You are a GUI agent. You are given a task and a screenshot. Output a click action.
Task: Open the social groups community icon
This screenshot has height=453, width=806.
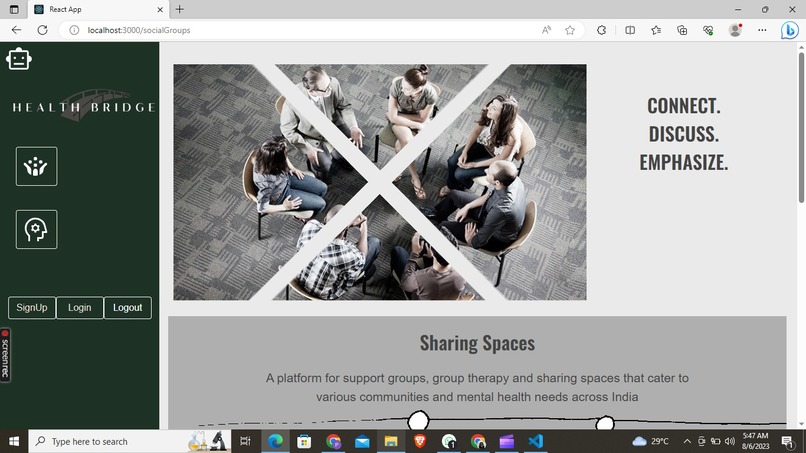point(36,167)
